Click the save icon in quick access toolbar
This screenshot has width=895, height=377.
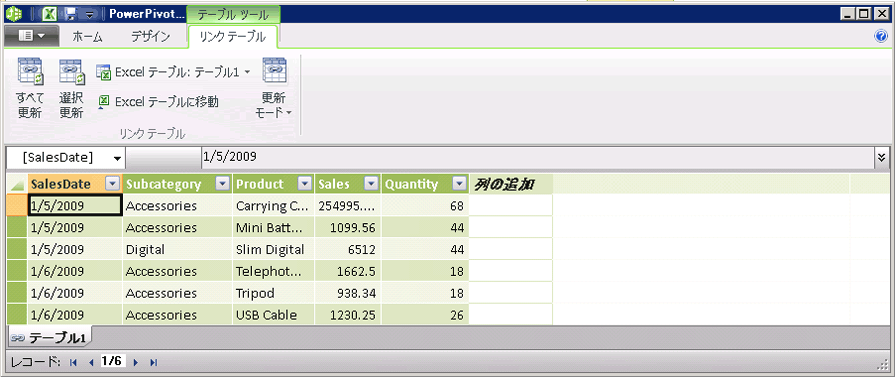click(x=71, y=13)
